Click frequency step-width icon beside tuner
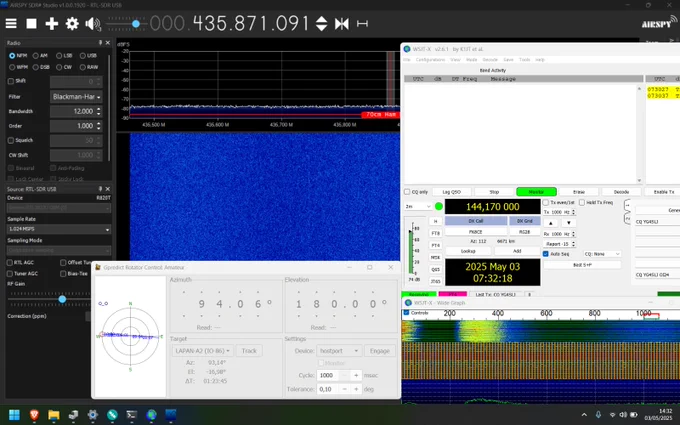The height and width of the screenshot is (425, 680). point(362,23)
